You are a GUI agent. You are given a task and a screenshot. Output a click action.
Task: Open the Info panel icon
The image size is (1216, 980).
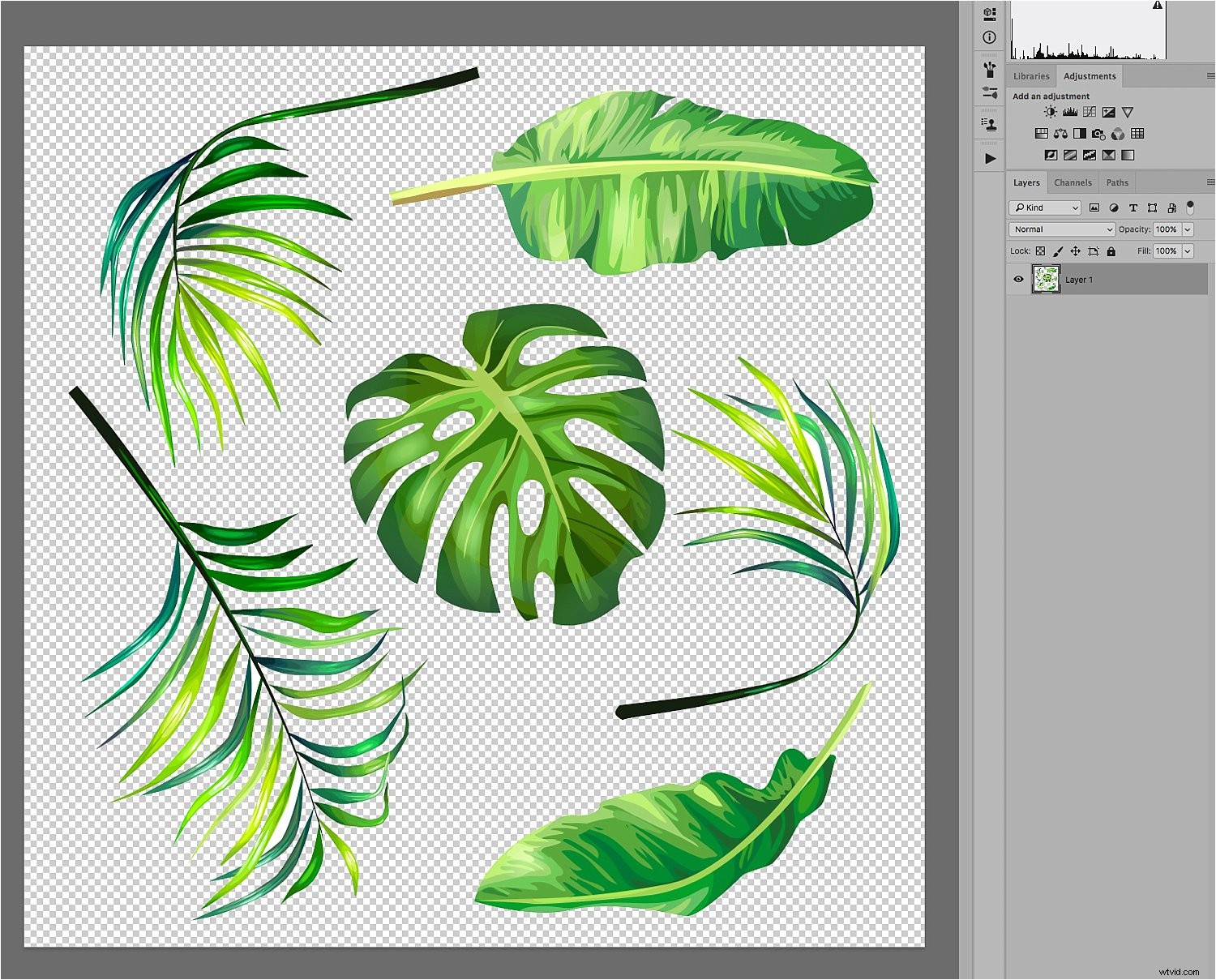coord(989,37)
